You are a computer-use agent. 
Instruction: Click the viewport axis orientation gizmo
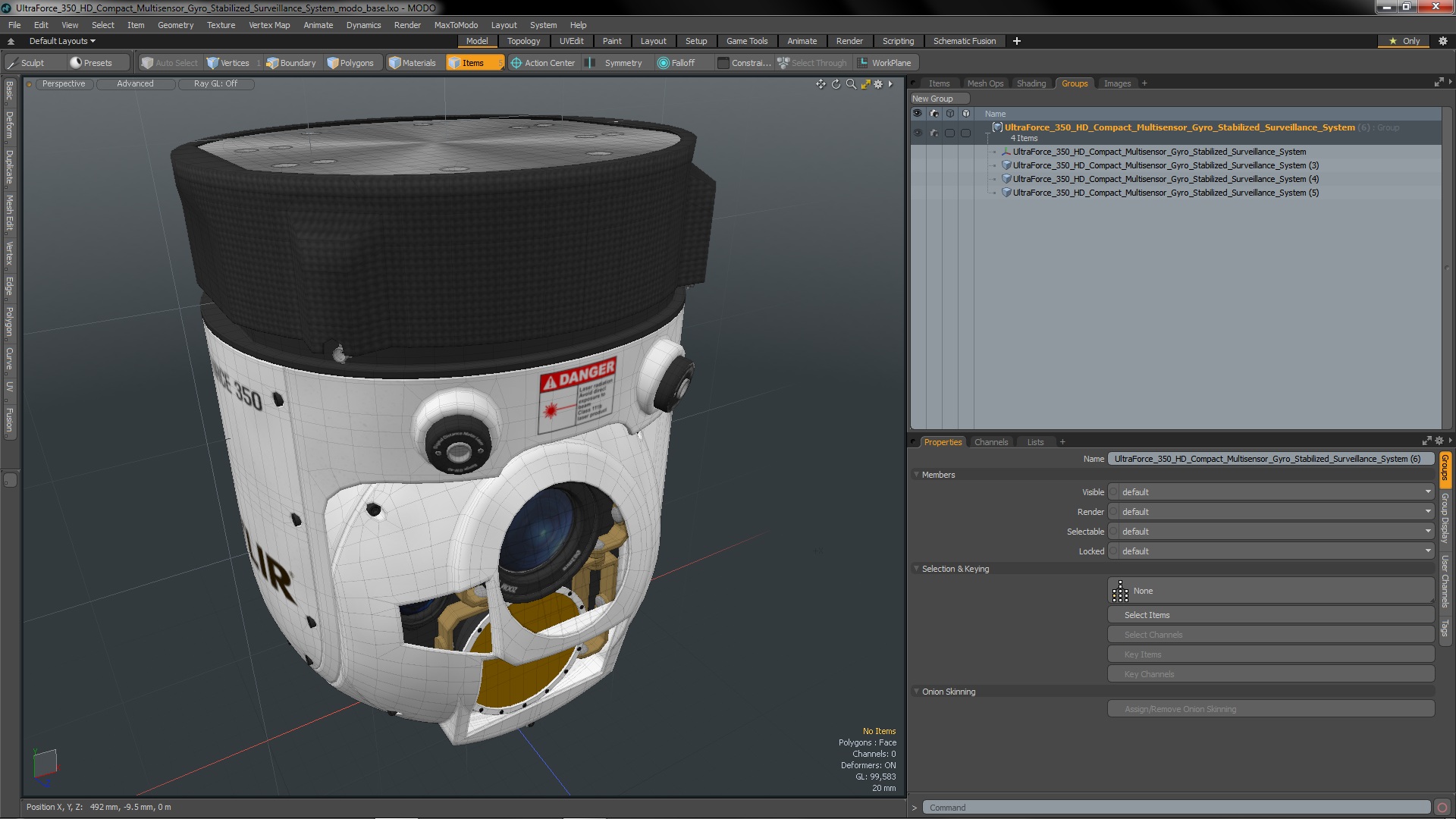coord(45,764)
